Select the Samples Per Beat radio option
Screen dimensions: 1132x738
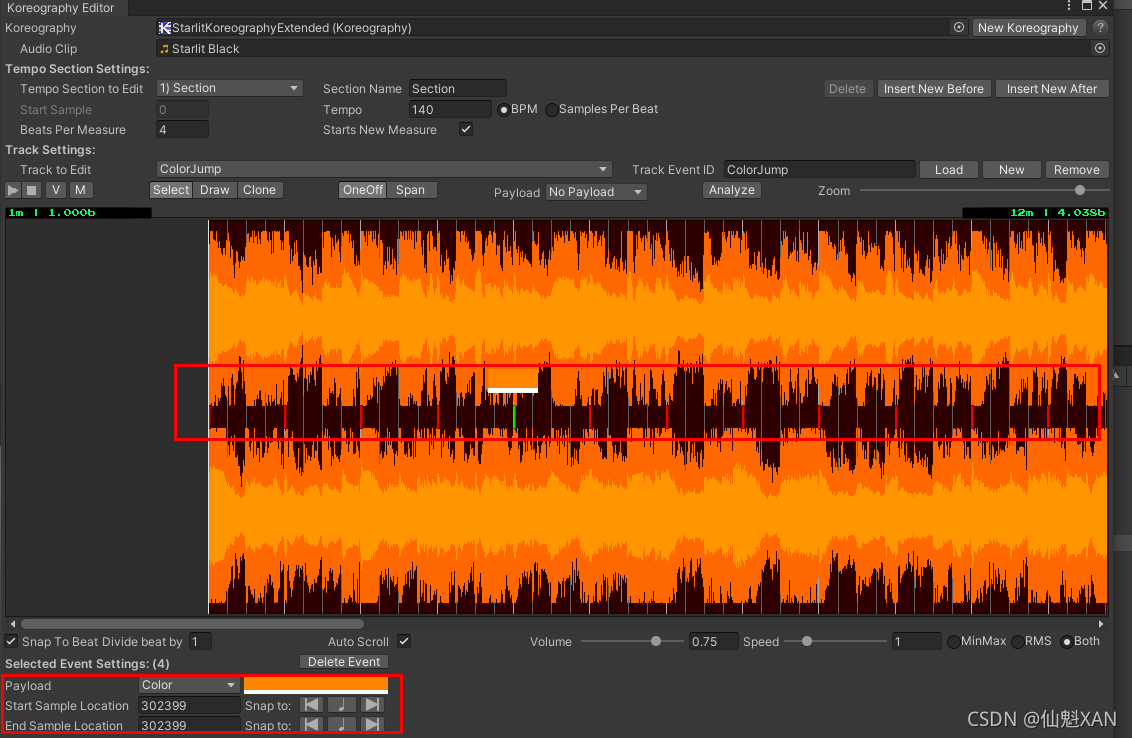coord(552,109)
